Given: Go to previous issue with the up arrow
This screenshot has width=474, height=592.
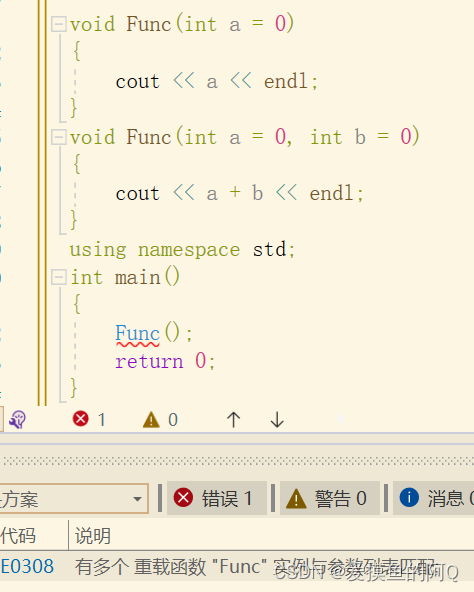Looking at the screenshot, I should (233, 419).
